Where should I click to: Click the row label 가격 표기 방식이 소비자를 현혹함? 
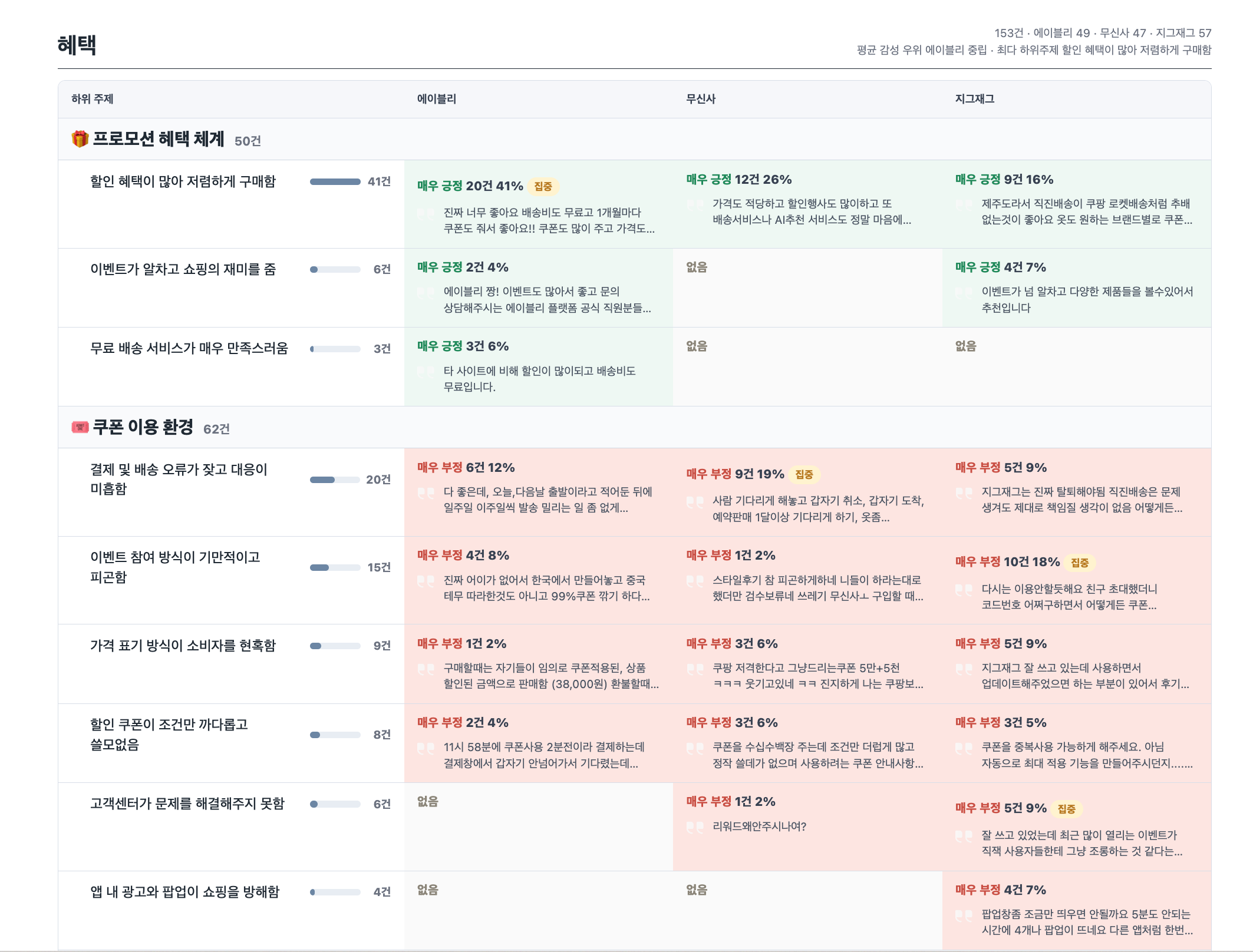pos(183,646)
